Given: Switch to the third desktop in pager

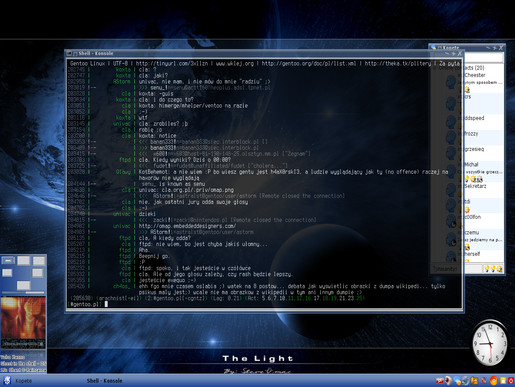Looking at the screenshot, I should coord(39,260).
